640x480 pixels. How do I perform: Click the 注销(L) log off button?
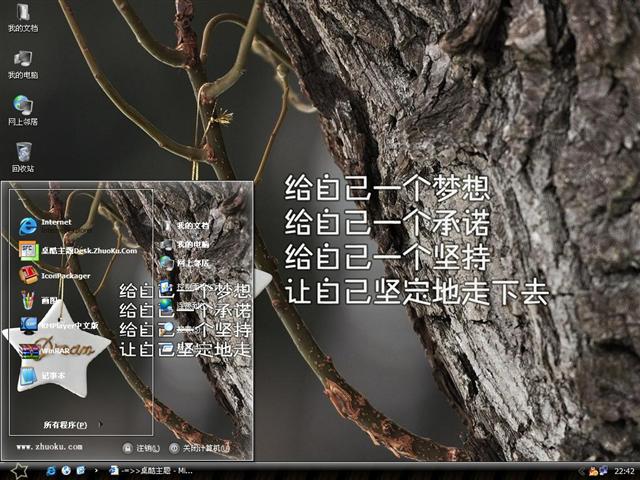pos(141,448)
